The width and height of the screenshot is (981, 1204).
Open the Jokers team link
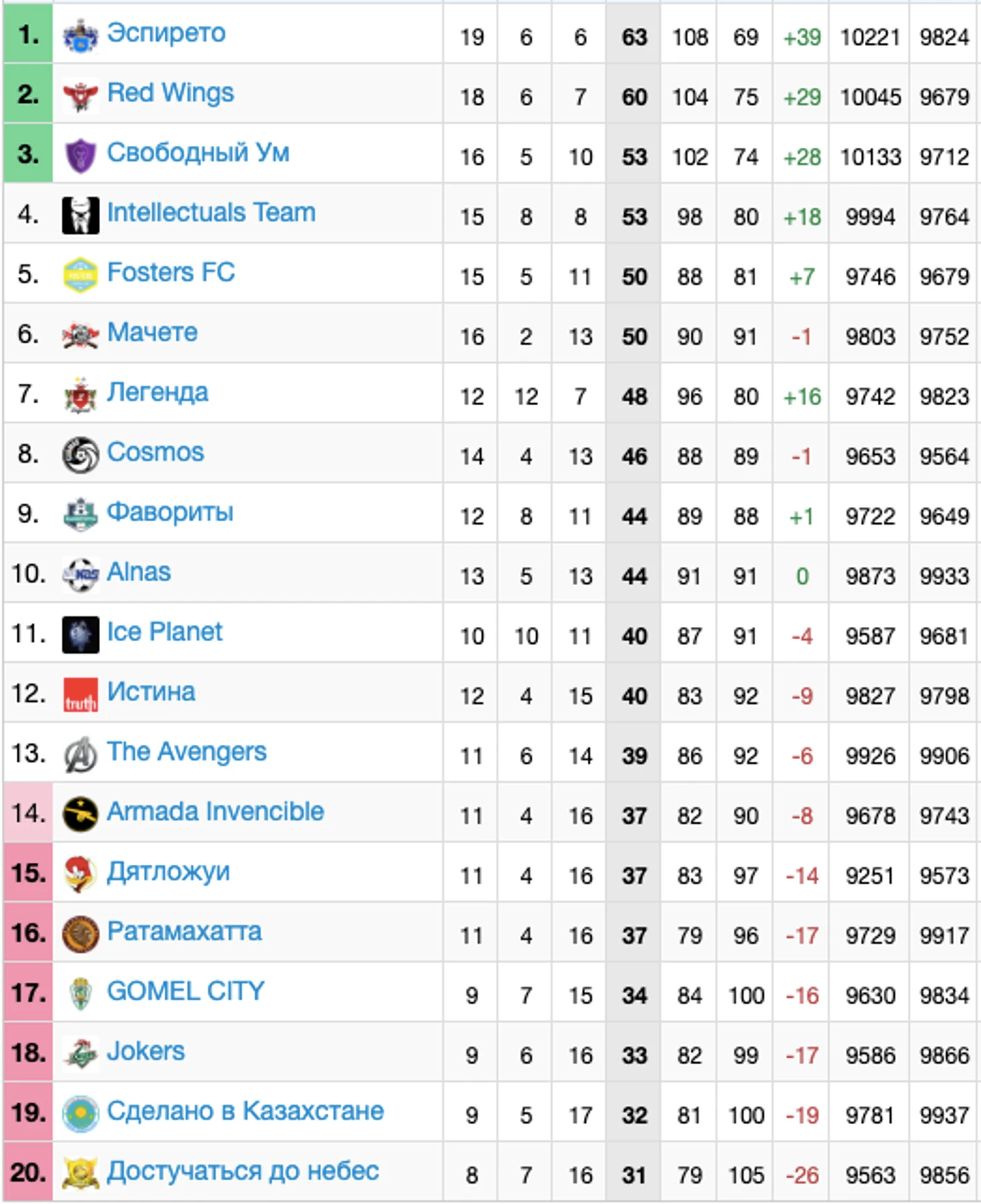click(x=146, y=1051)
